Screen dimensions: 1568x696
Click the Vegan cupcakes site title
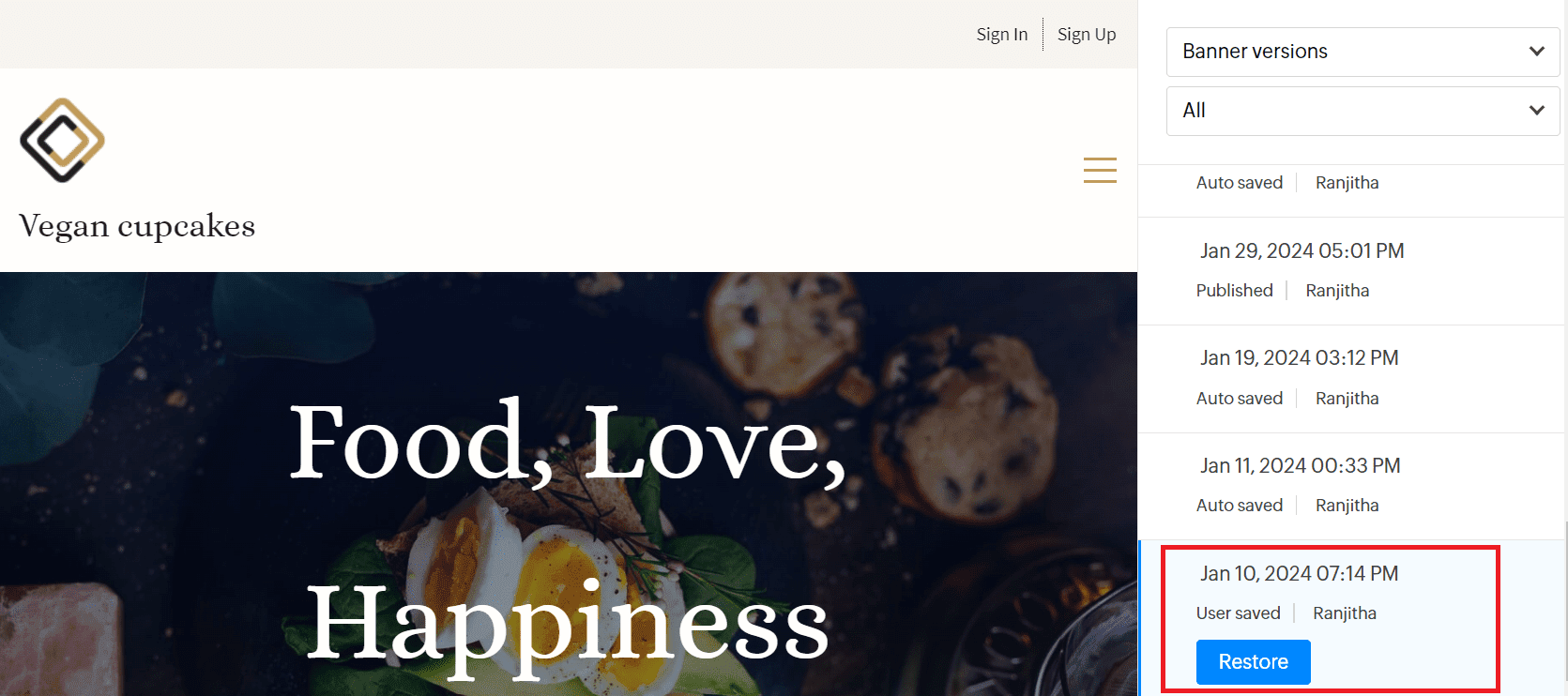[137, 226]
